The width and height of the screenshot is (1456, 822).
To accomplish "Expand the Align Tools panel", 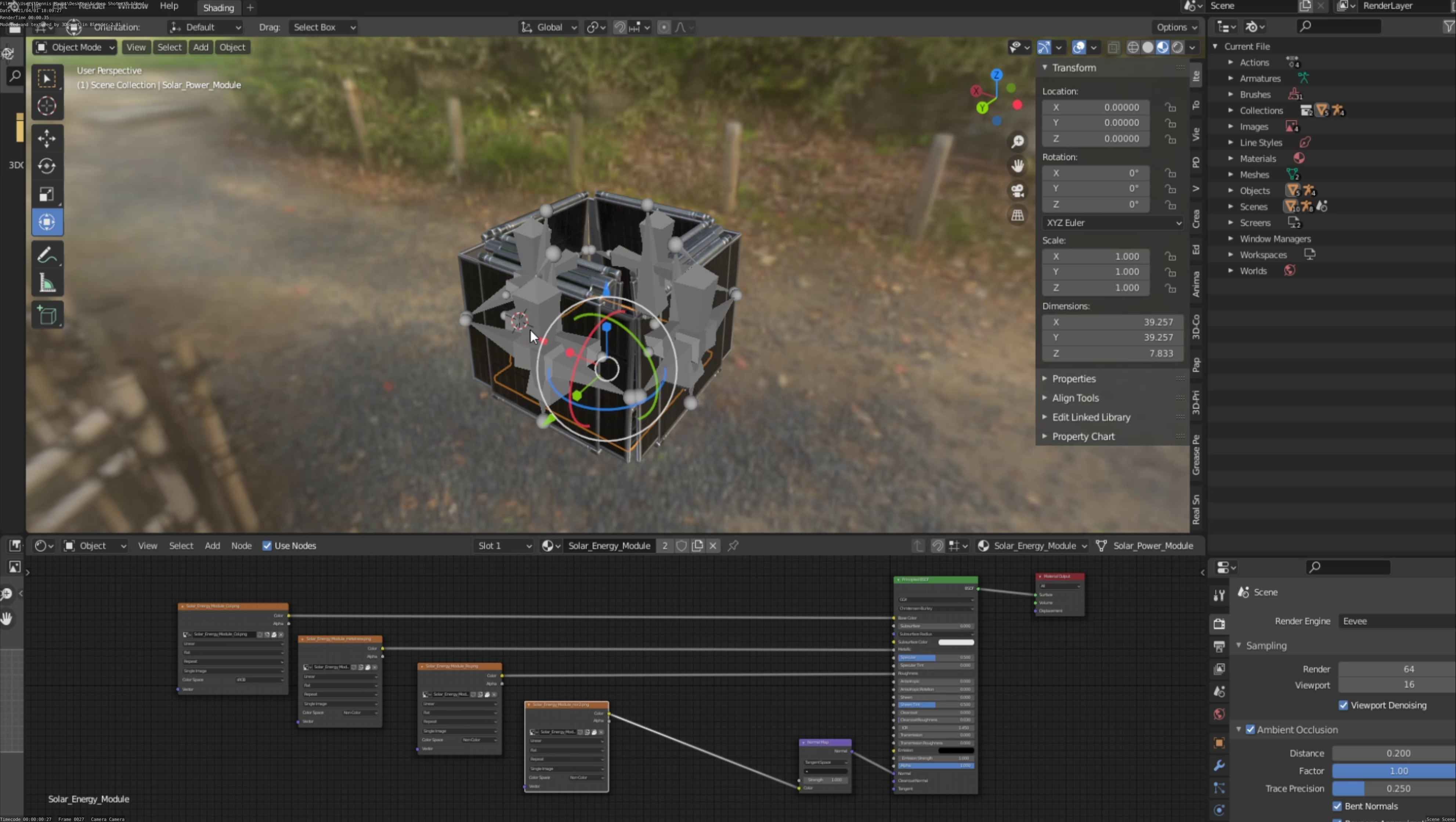I will pyautogui.click(x=1075, y=398).
